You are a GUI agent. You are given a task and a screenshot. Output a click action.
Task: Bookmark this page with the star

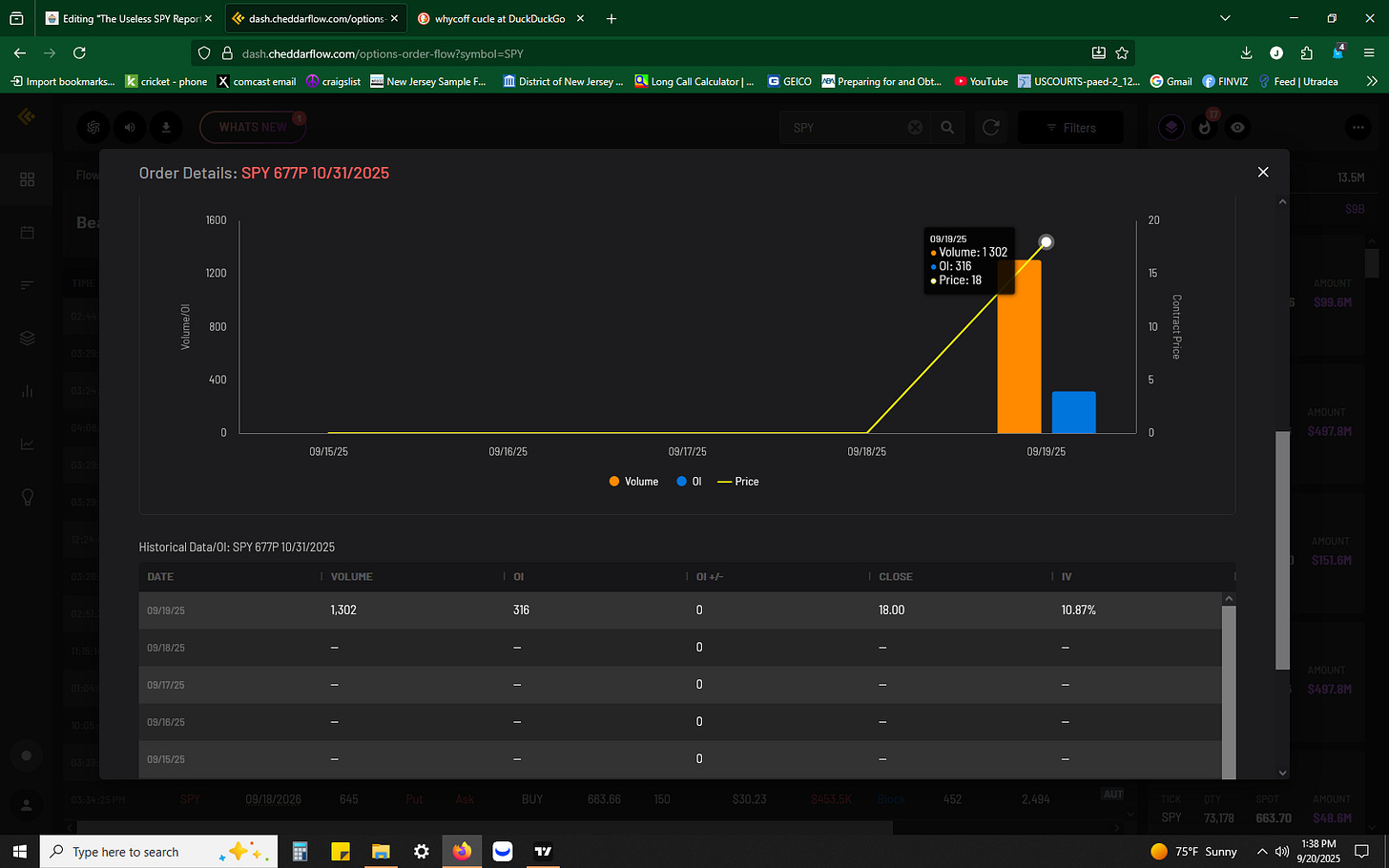[1122, 53]
